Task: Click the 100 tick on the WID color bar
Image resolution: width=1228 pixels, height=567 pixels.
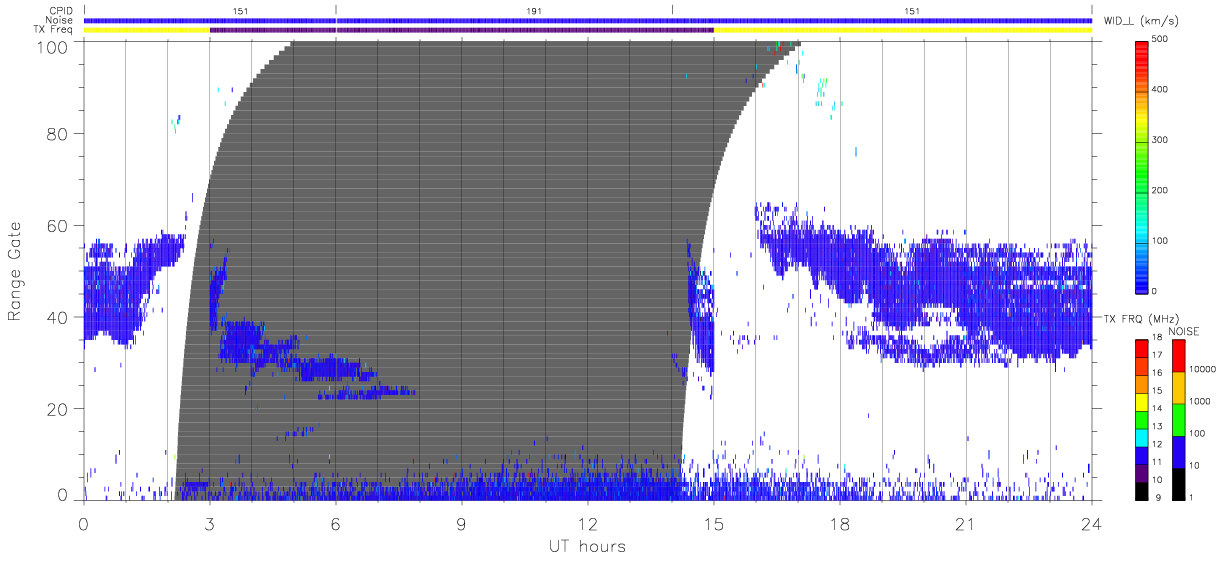Action: tap(1162, 240)
